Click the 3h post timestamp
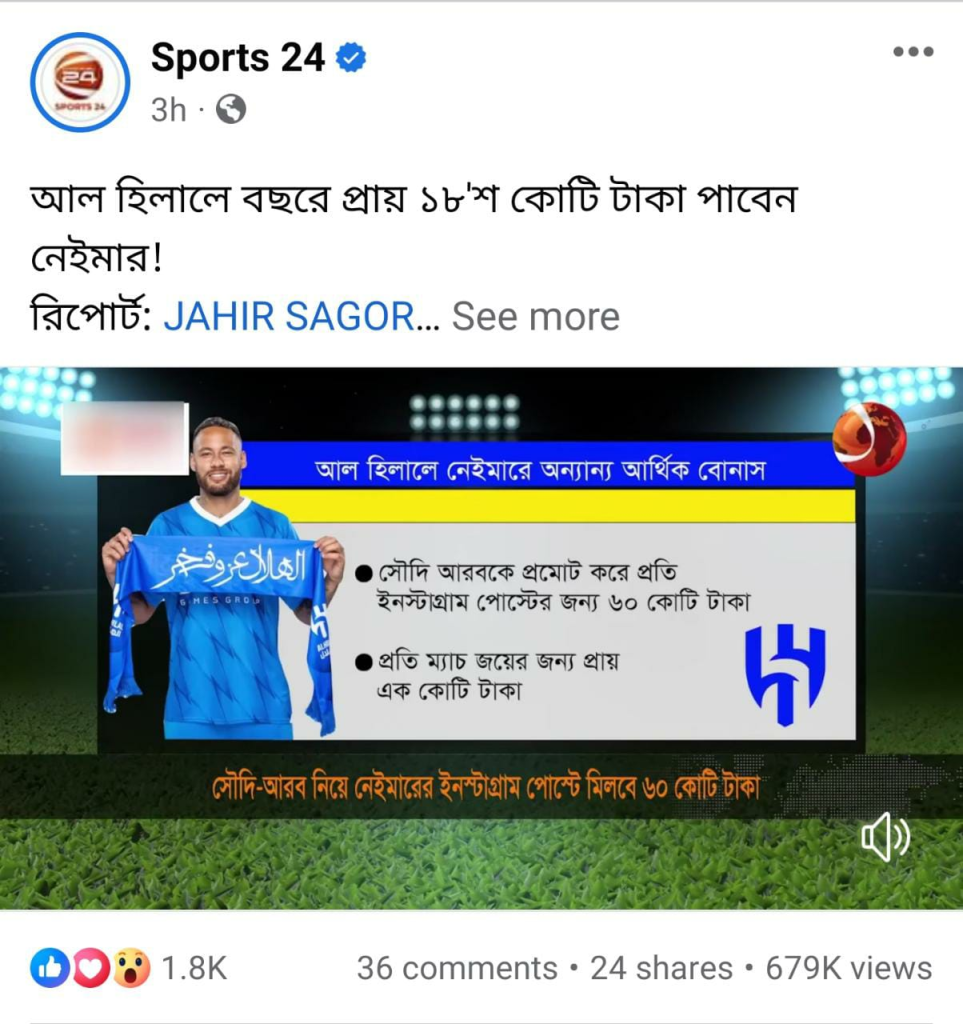 tap(168, 110)
